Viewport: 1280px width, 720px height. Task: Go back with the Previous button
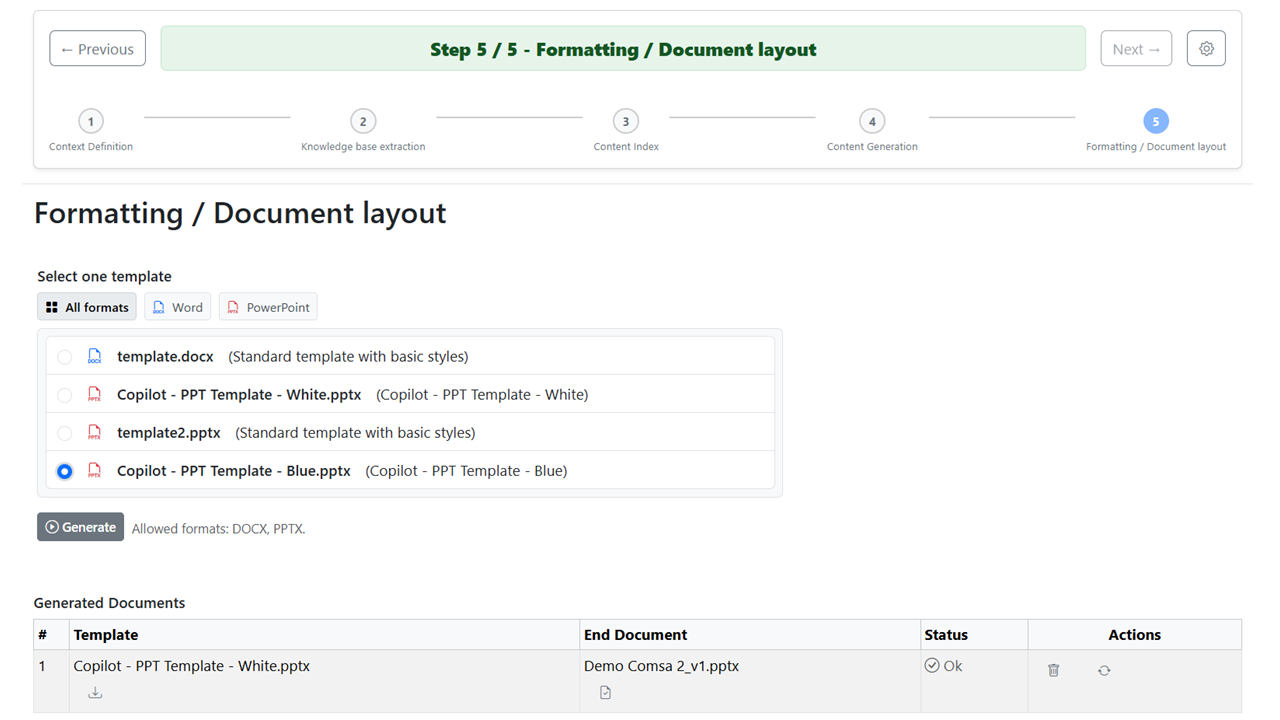click(97, 48)
